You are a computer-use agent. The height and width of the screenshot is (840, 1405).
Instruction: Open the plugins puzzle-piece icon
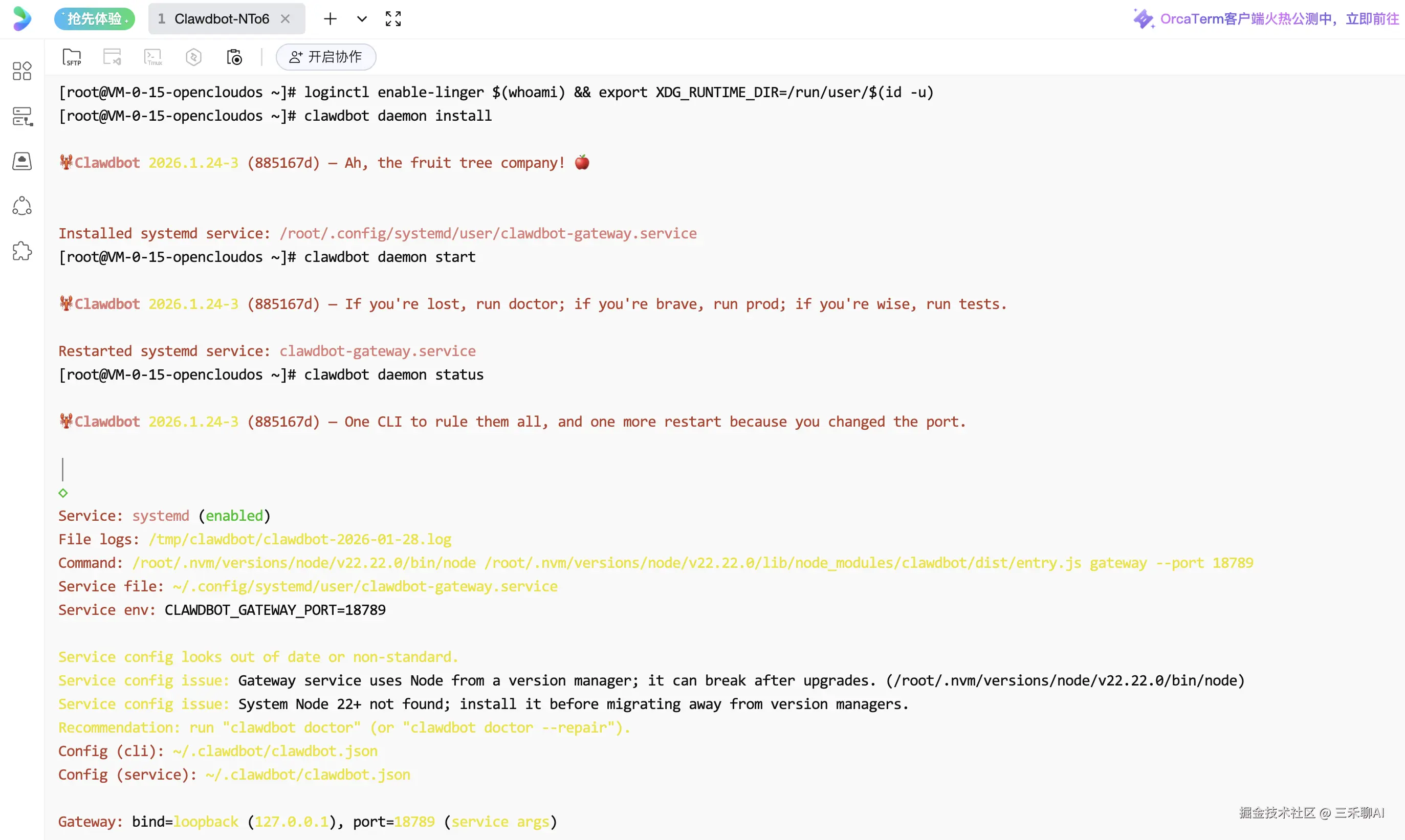(x=22, y=251)
